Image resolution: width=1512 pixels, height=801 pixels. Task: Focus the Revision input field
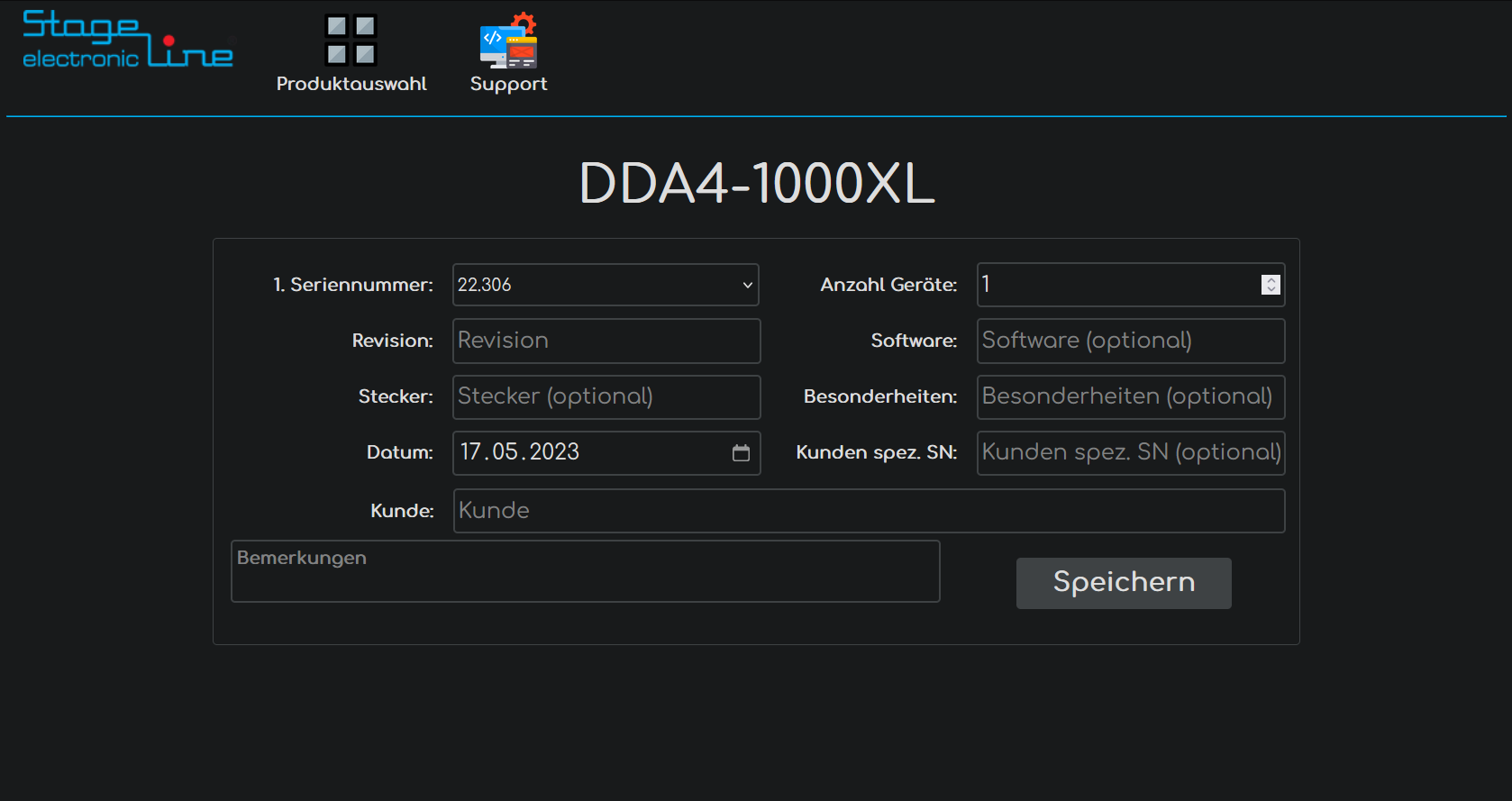coord(606,341)
